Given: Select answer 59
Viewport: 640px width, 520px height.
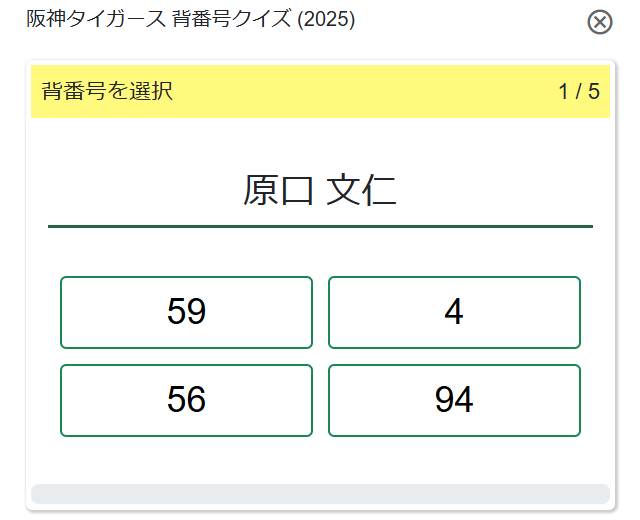Looking at the screenshot, I should 186,312.
